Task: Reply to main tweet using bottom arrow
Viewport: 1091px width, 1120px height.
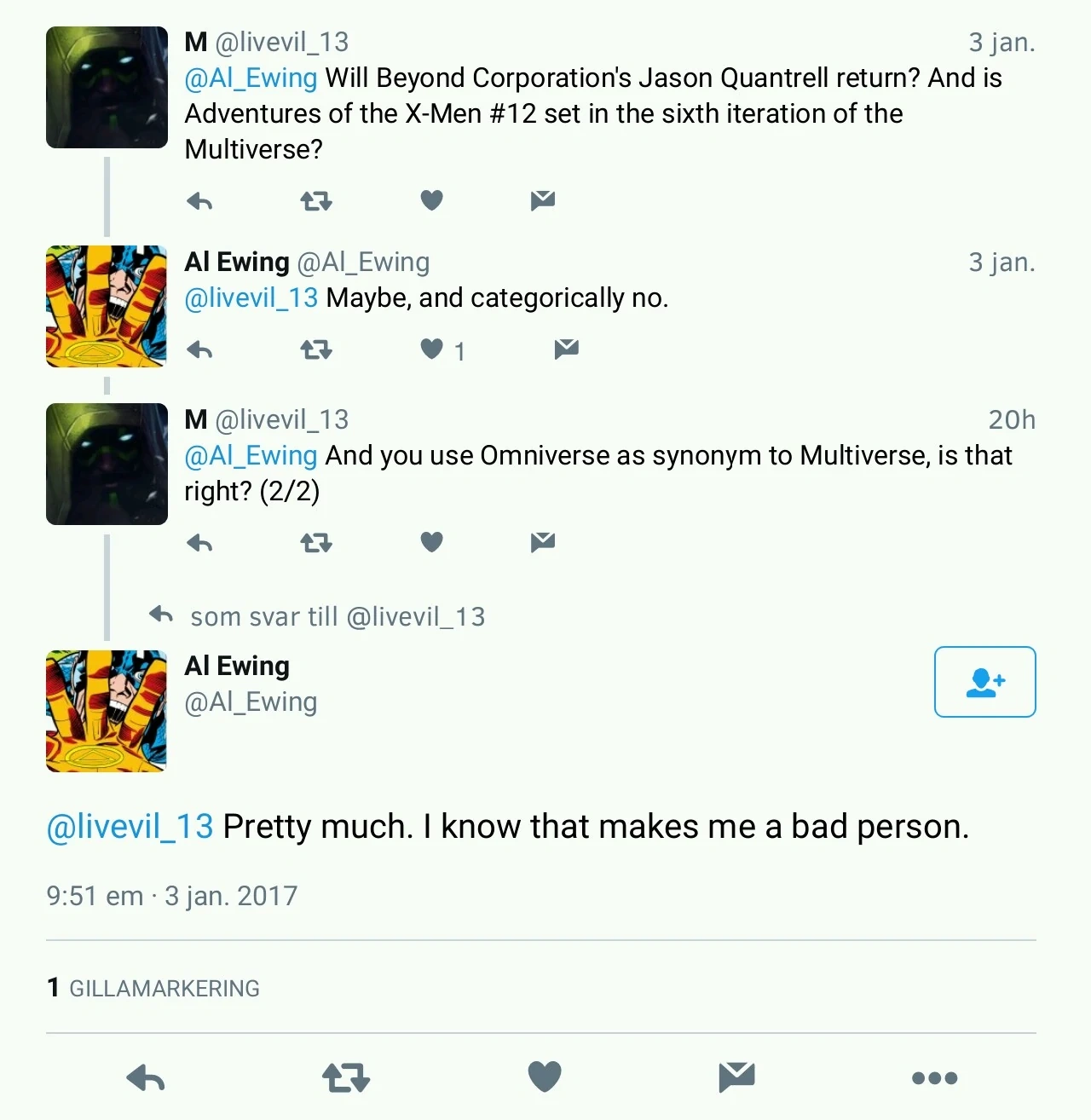Action: tap(146, 1079)
